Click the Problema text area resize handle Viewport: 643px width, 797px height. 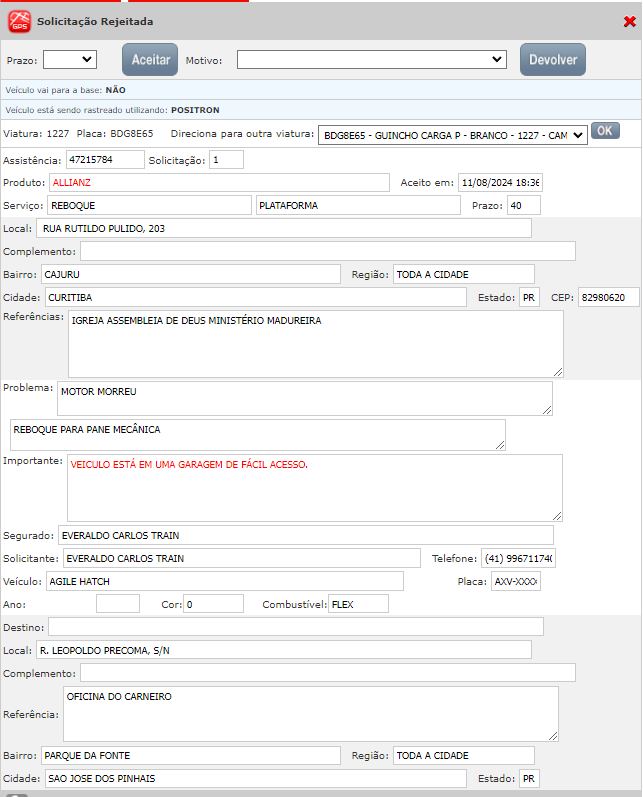tap(547, 410)
